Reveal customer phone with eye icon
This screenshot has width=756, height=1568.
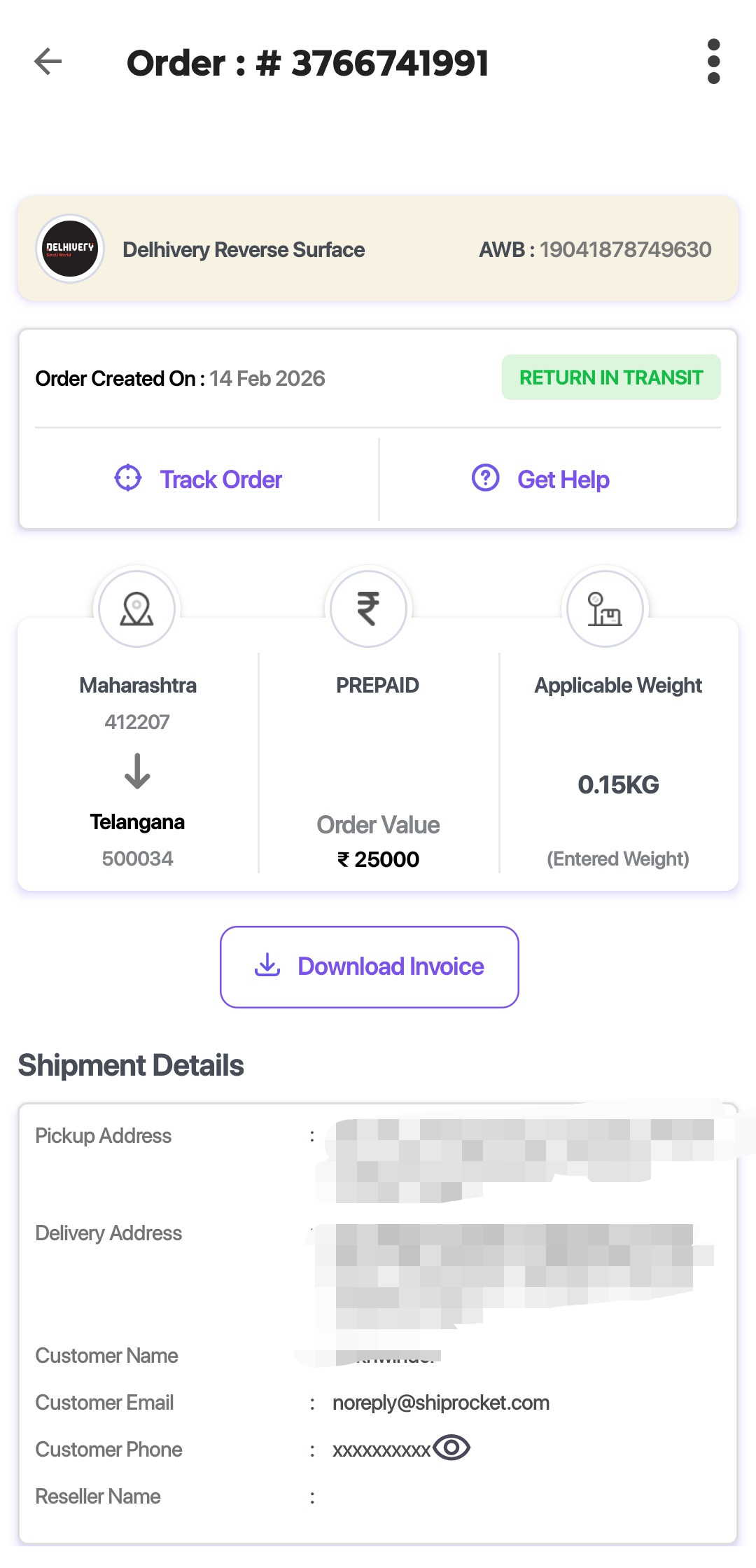(x=451, y=1447)
